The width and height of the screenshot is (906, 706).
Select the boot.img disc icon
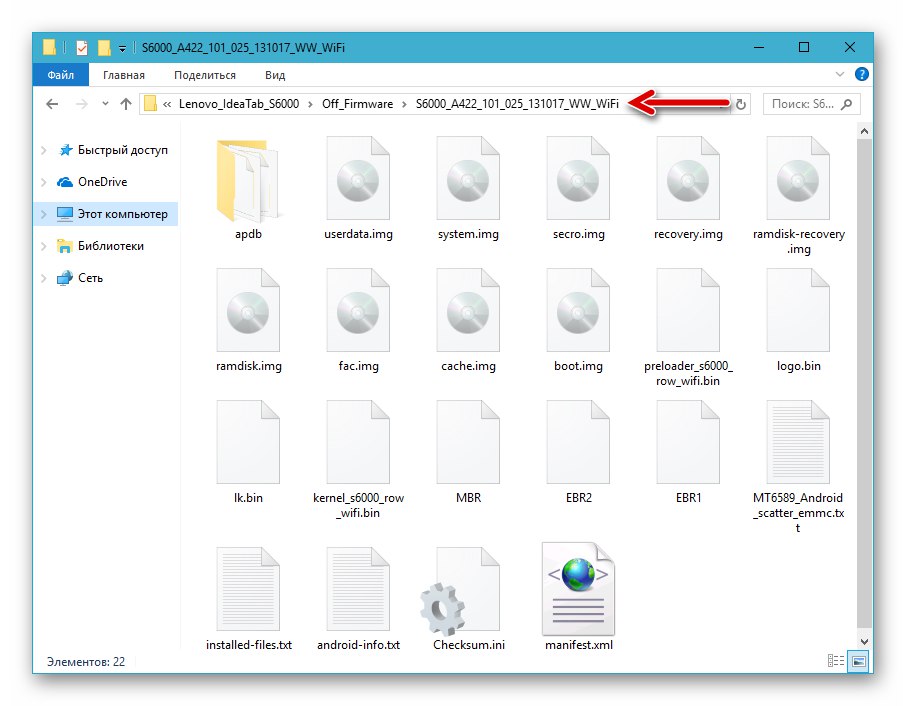tap(578, 312)
